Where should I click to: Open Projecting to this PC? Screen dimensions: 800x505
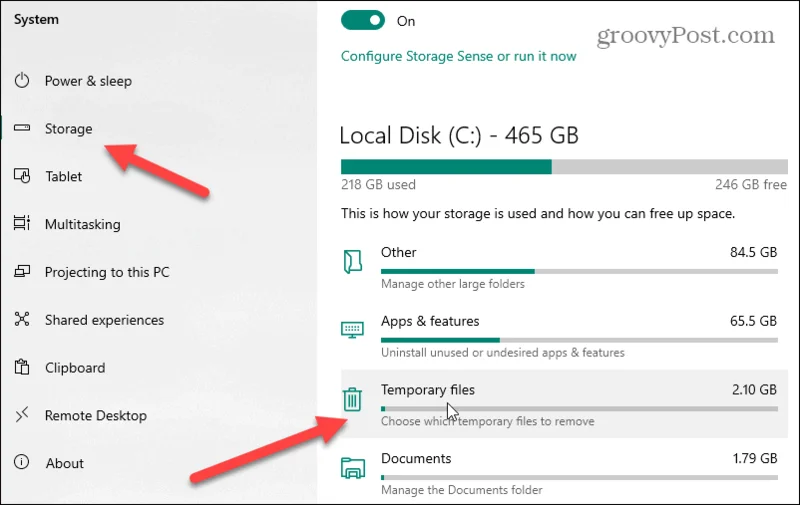pos(107,272)
